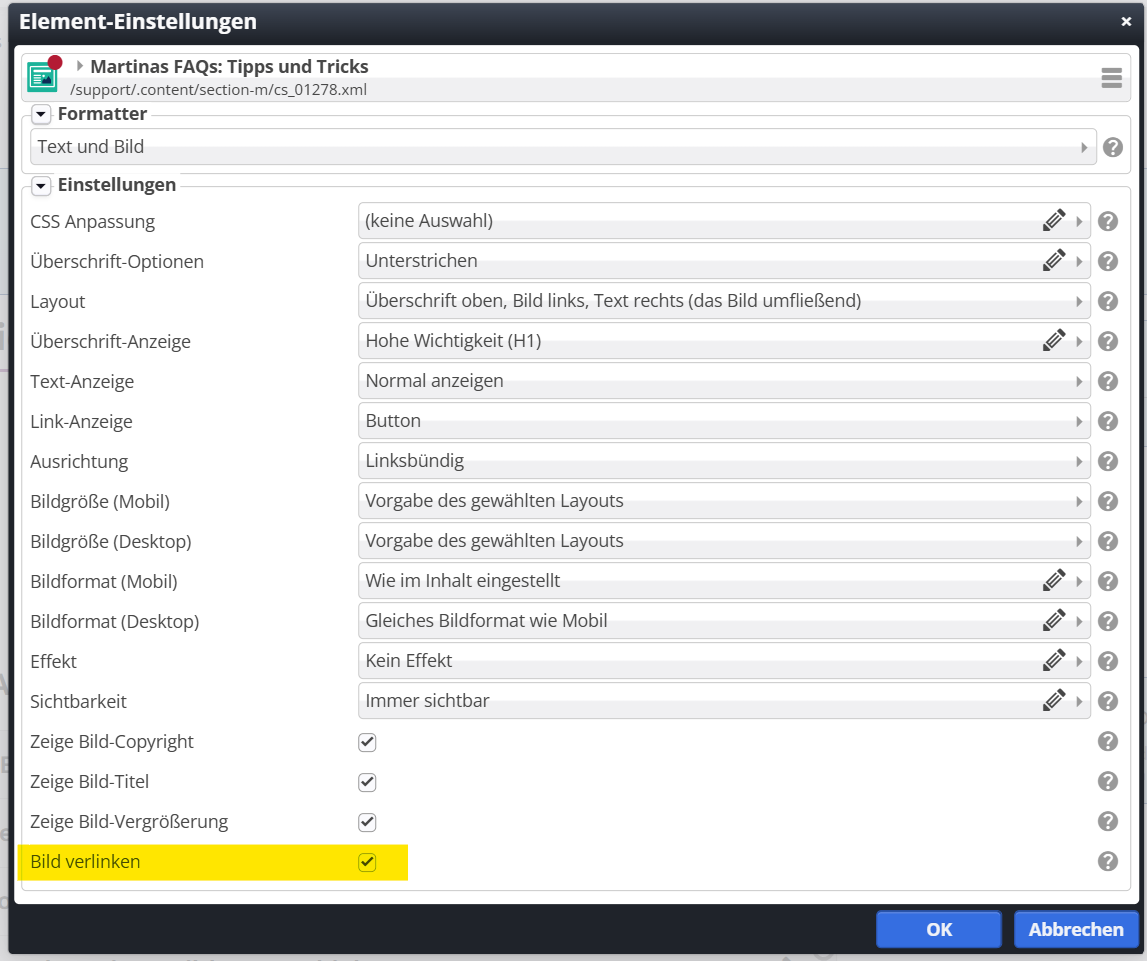Viewport: 1147px width, 961px height.
Task: Collapse the Formatter section
Action: click(41, 114)
